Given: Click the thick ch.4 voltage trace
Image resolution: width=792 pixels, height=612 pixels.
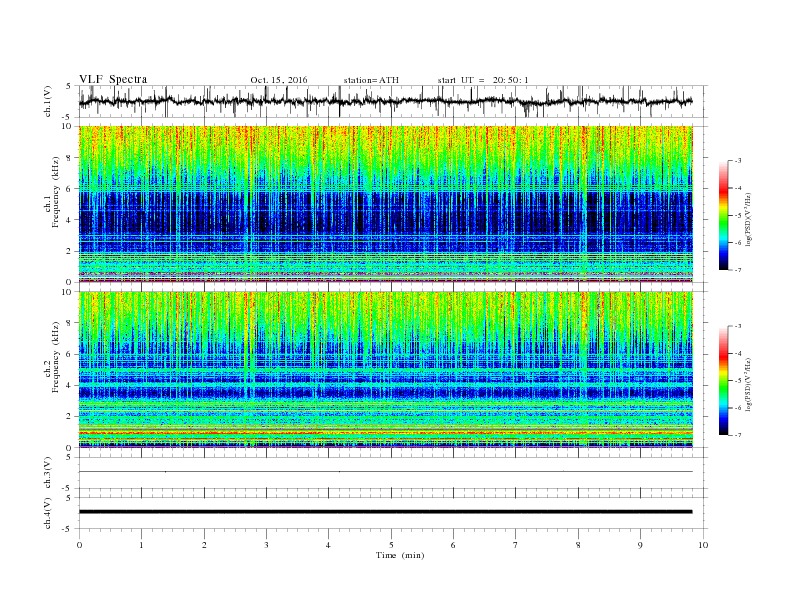Looking at the screenshot, I should pos(386,512).
